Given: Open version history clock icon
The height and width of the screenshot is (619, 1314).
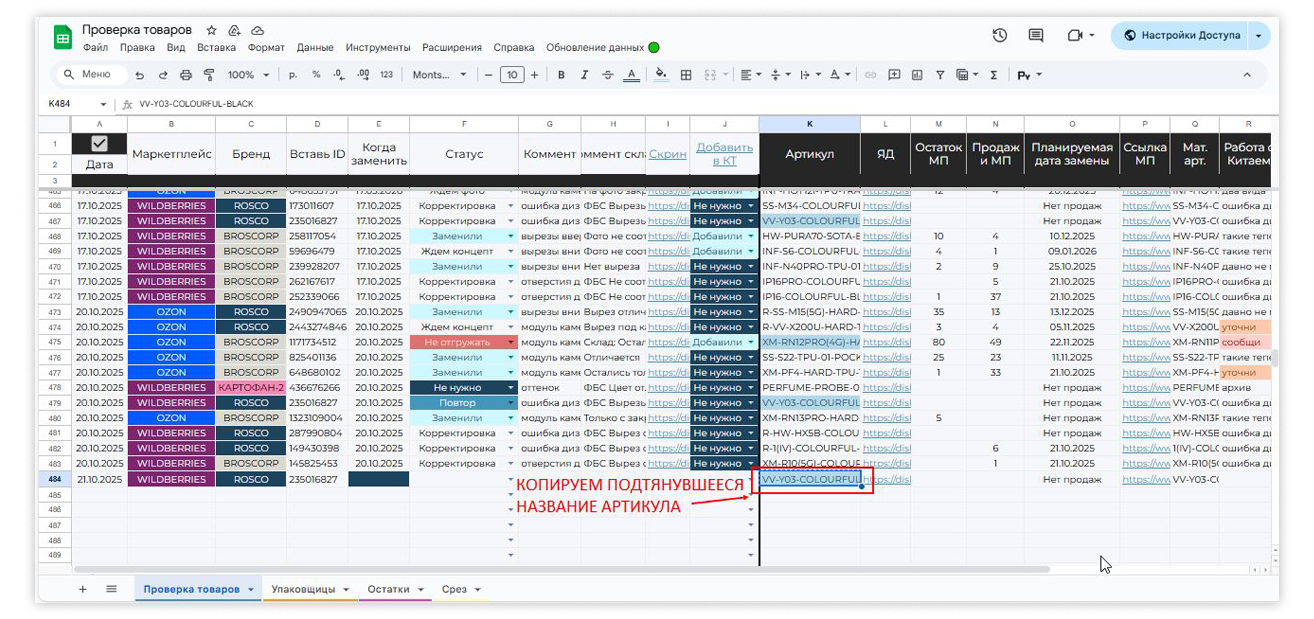Looking at the screenshot, I should 999,35.
